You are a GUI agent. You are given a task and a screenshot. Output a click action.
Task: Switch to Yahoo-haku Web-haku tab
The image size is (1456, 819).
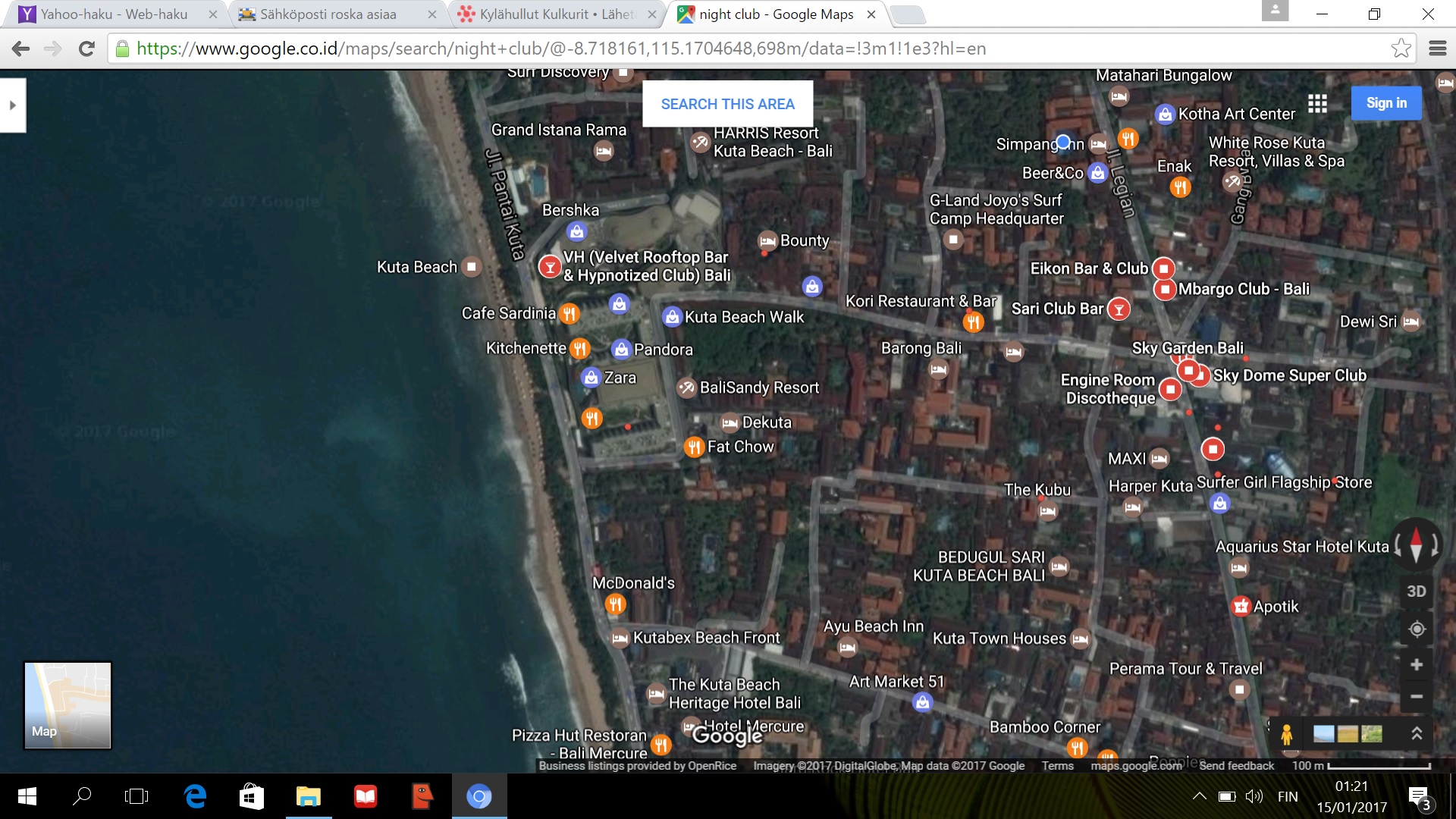click(x=114, y=14)
